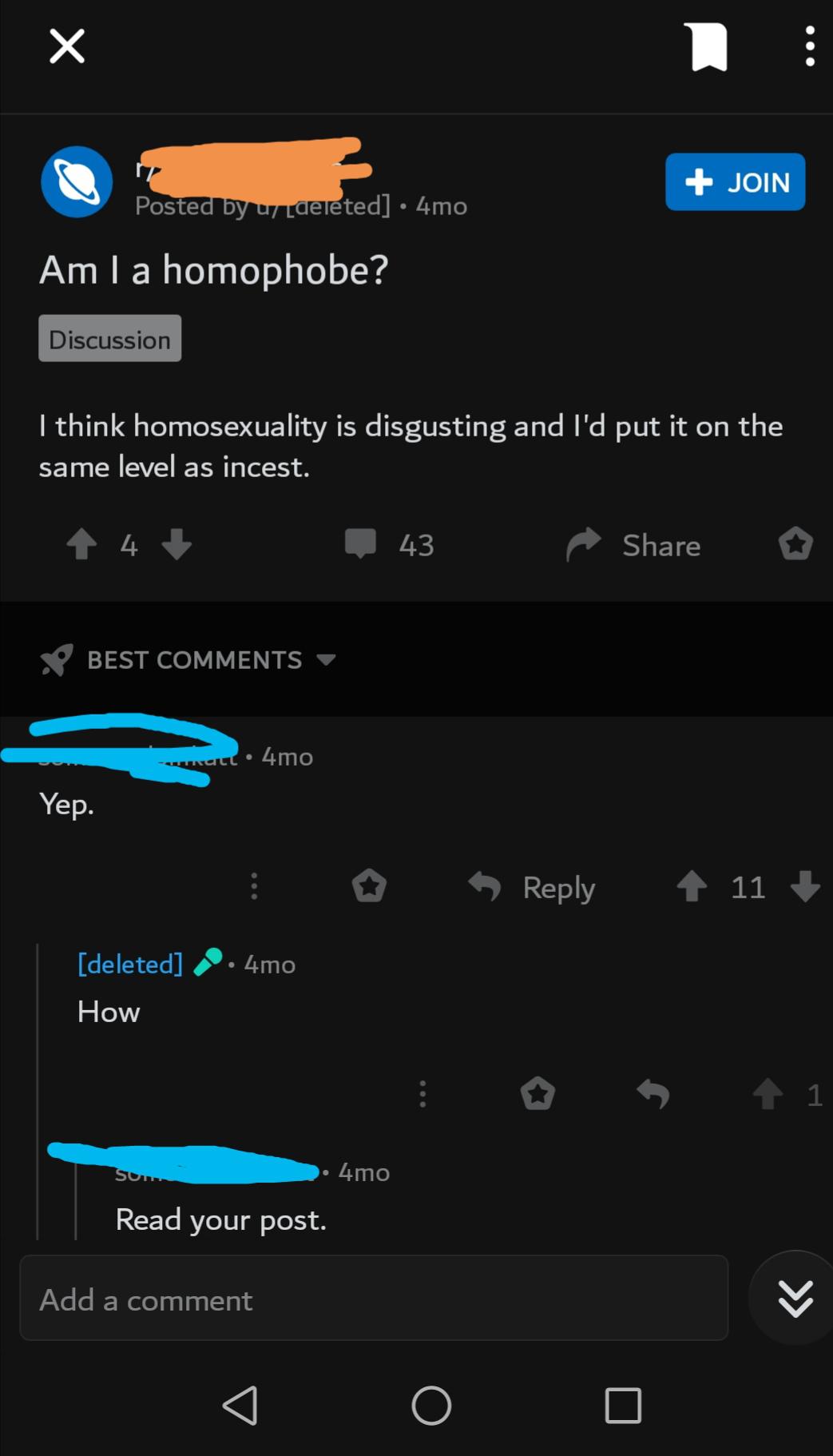
Task: Tap the subreddit planet avatar
Action: (x=77, y=182)
